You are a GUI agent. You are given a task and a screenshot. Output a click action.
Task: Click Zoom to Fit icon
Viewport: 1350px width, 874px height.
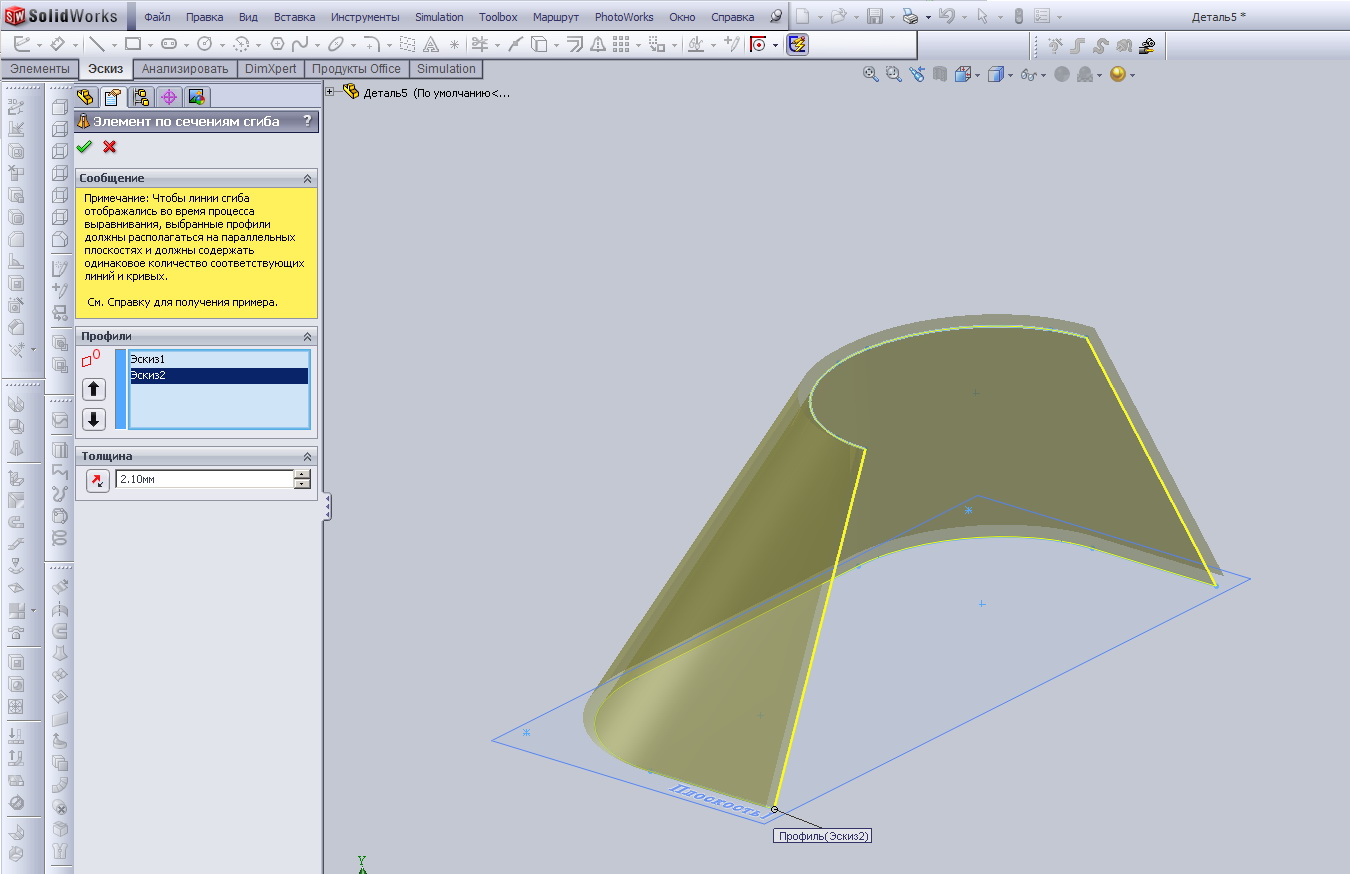pyautogui.click(x=871, y=74)
